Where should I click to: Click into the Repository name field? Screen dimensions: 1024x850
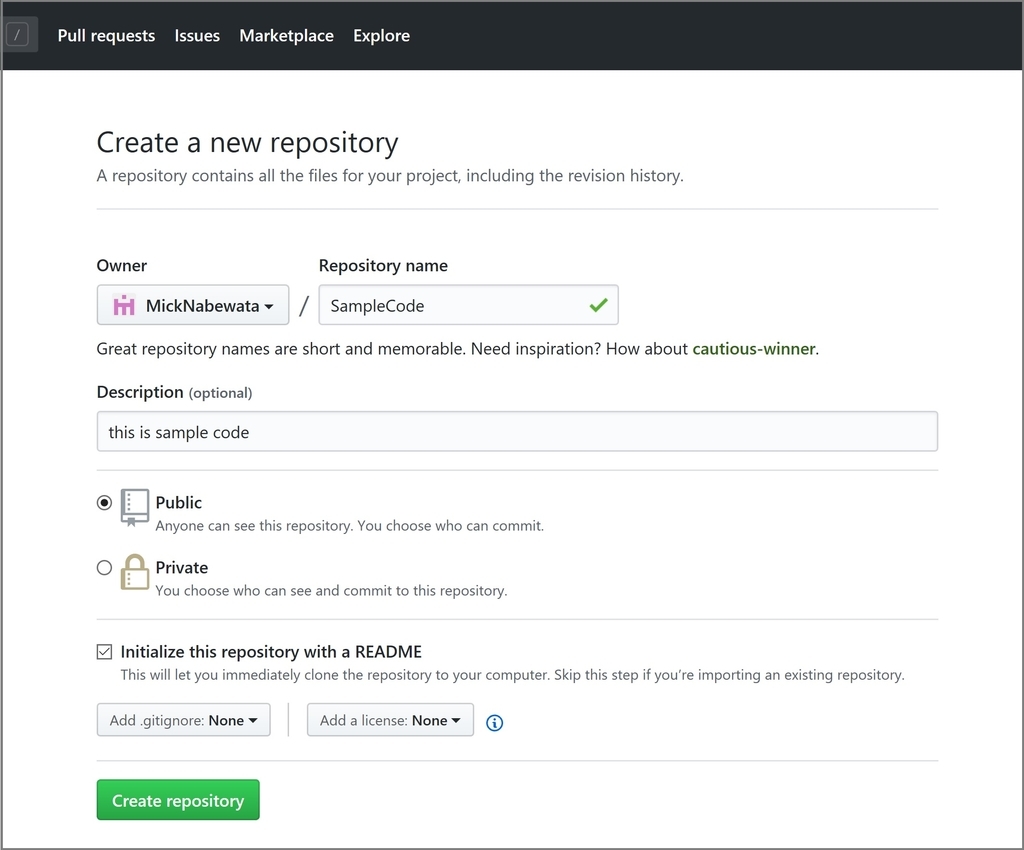[x=468, y=305]
